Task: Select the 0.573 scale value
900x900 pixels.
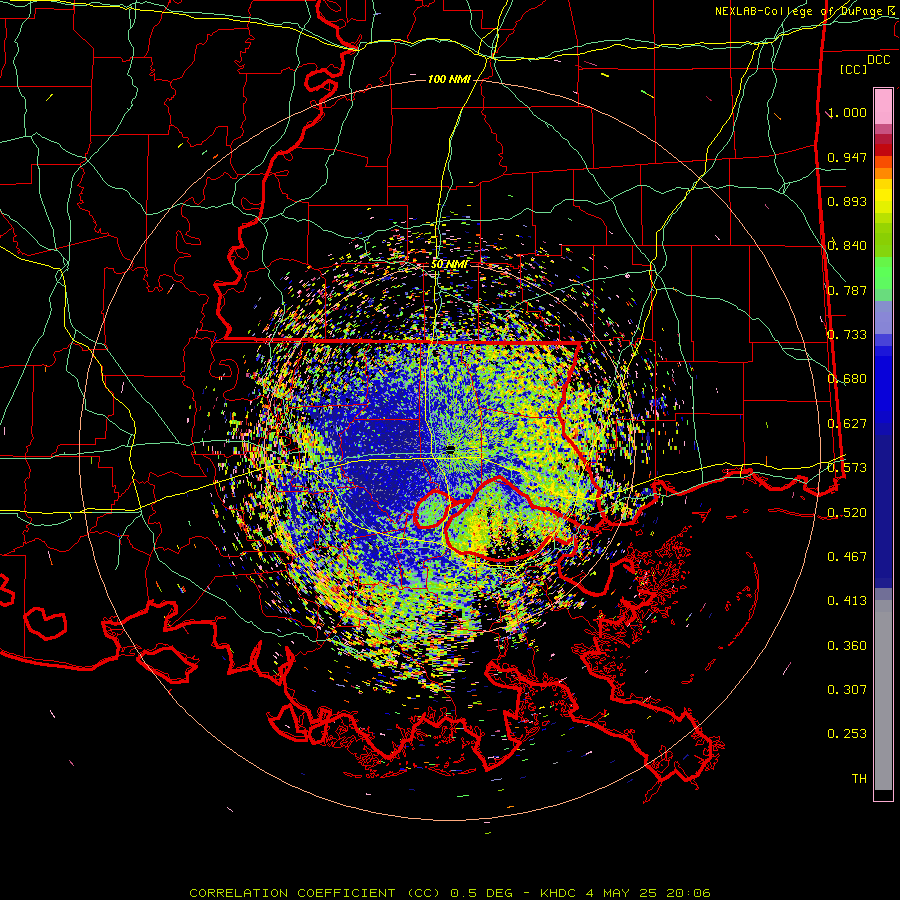Action: tap(847, 468)
